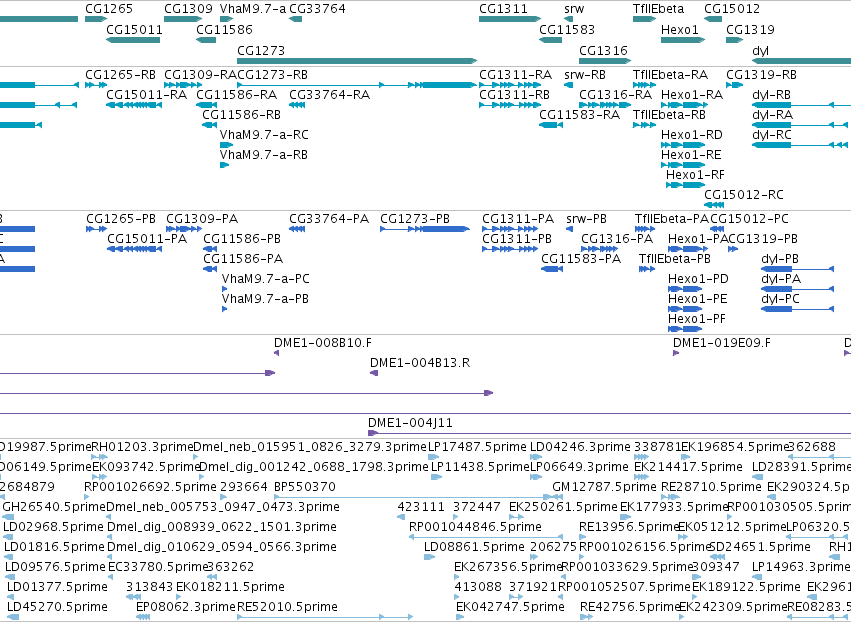
Task: Click the CG1311-RA transcript label
Action: point(516,74)
